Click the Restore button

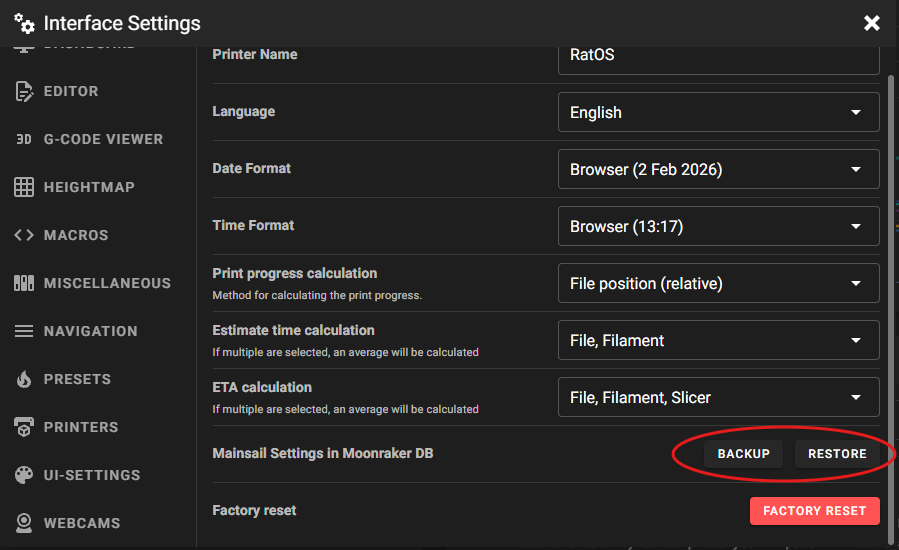pos(837,454)
